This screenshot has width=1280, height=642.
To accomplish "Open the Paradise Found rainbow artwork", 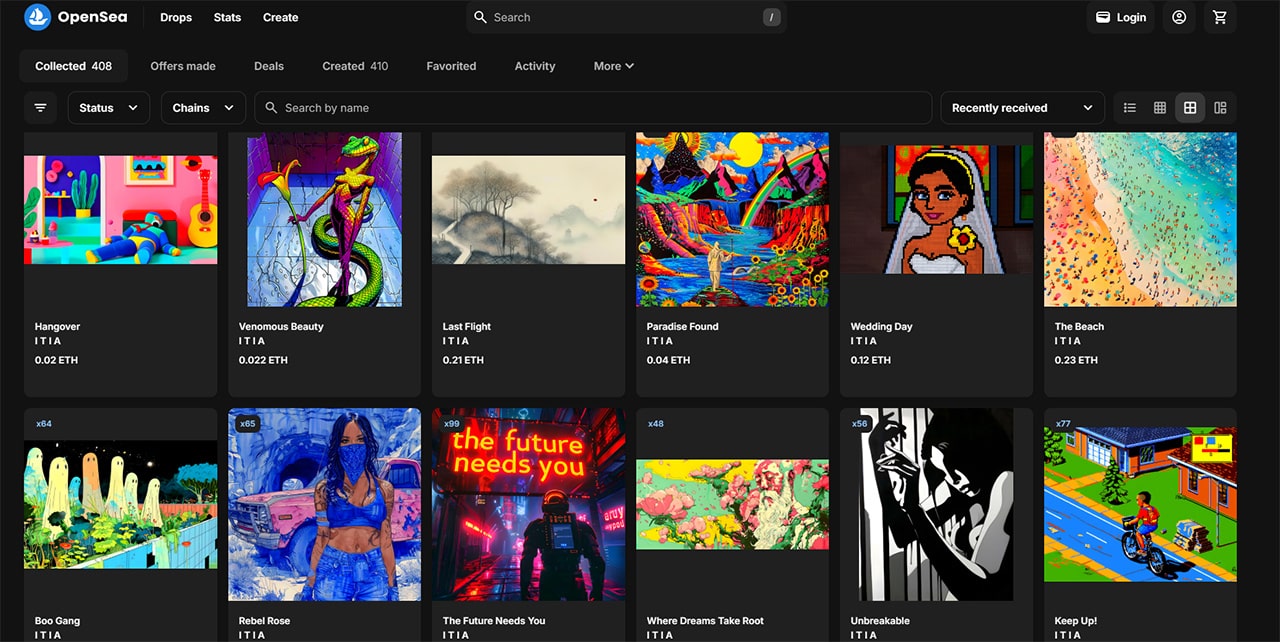I will 733,220.
